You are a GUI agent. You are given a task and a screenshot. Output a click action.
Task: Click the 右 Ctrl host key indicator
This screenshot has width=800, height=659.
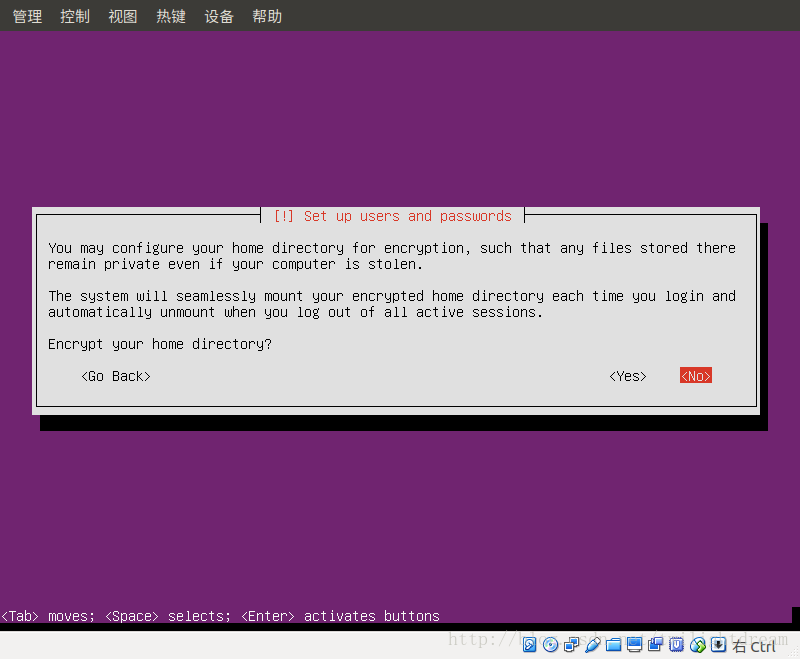pos(753,645)
